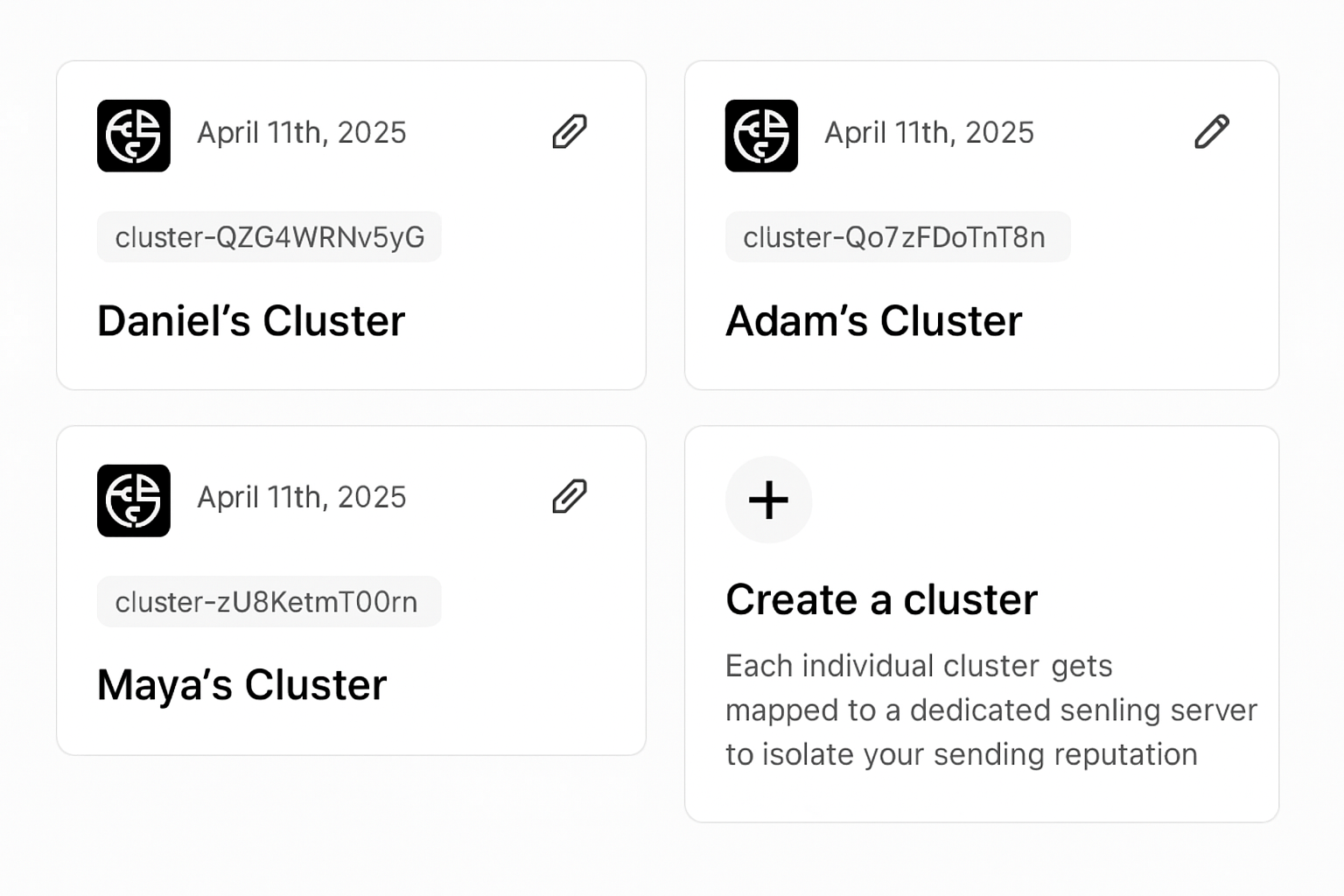1344x896 pixels.
Task: Click the date on Maya's Cluster card
Action: 302,498
